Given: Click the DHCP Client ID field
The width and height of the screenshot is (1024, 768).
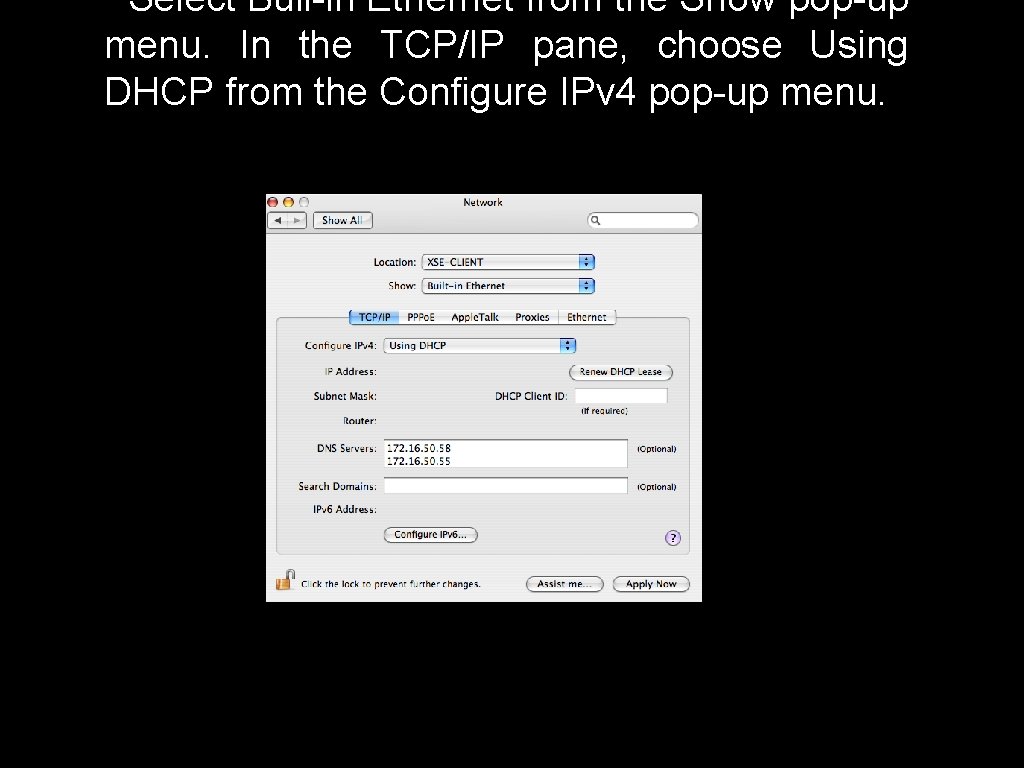Looking at the screenshot, I should (621, 396).
